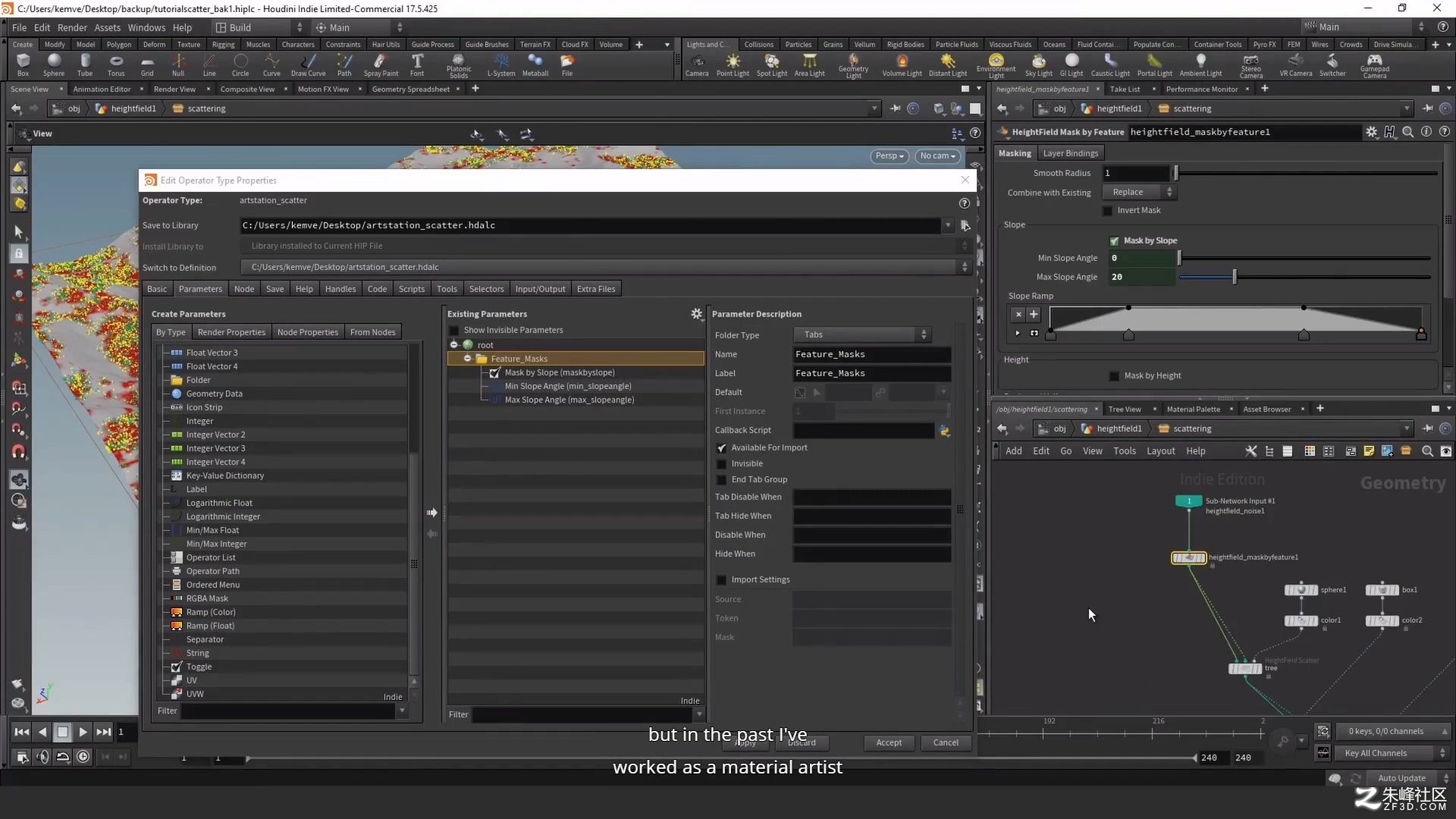This screenshot has width=1456, height=819.
Task: Open the Add menu in network editor
Action: pos(1014,451)
